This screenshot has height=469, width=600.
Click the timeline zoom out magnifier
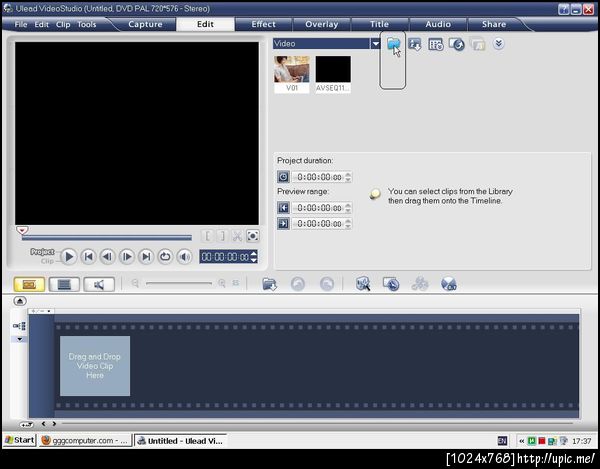coord(135,283)
